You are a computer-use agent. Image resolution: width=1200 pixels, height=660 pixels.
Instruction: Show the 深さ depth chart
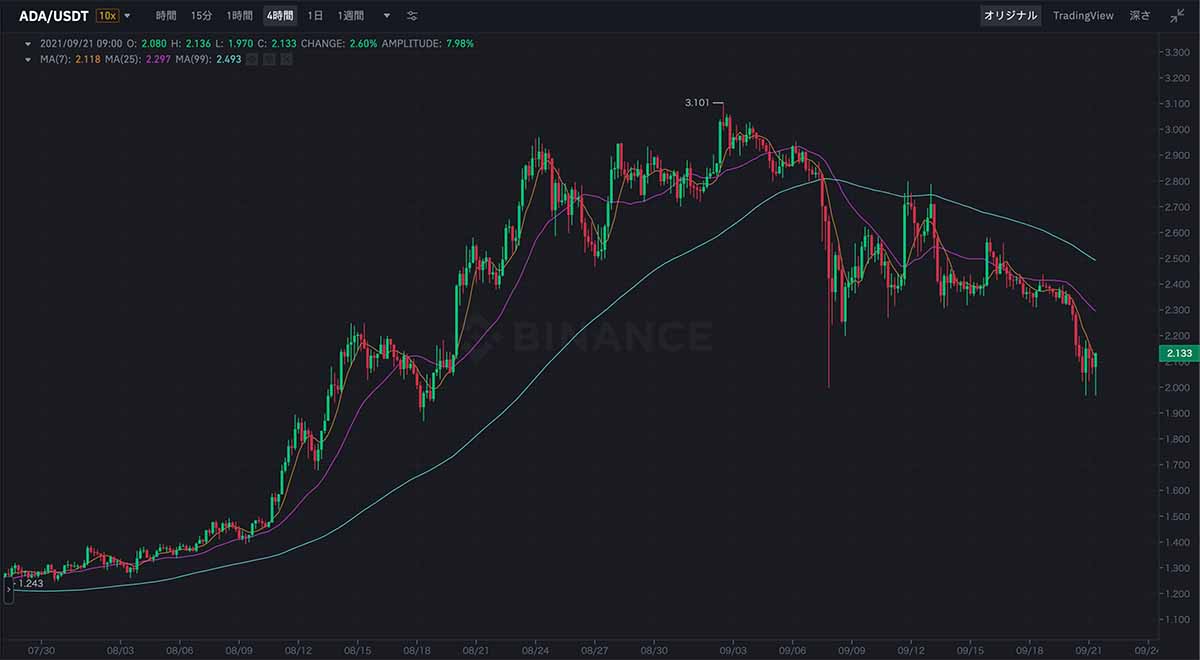click(x=1140, y=16)
